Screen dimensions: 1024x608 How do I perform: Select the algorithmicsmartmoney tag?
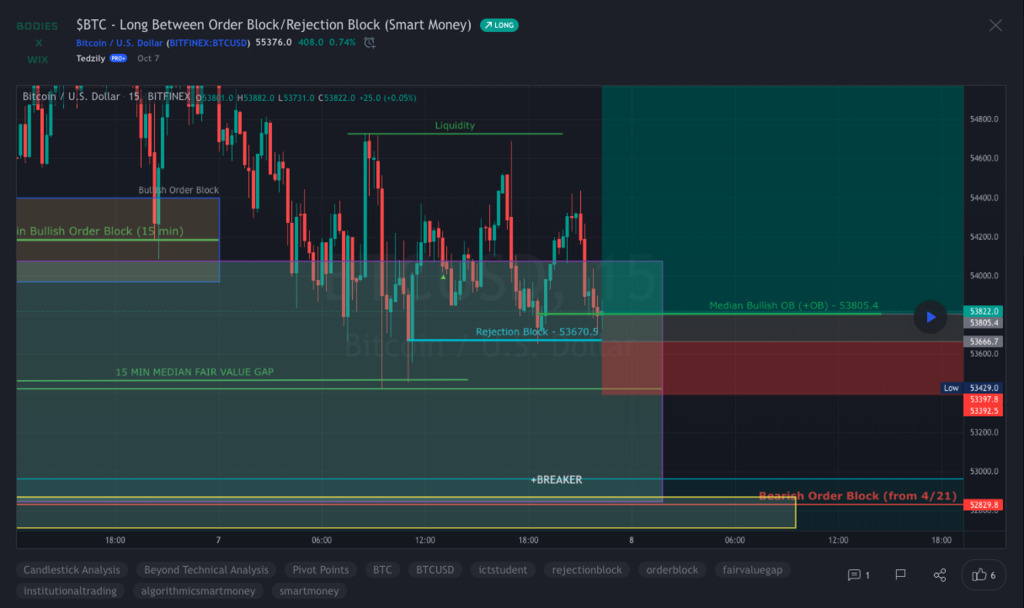click(x=196, y=591)
